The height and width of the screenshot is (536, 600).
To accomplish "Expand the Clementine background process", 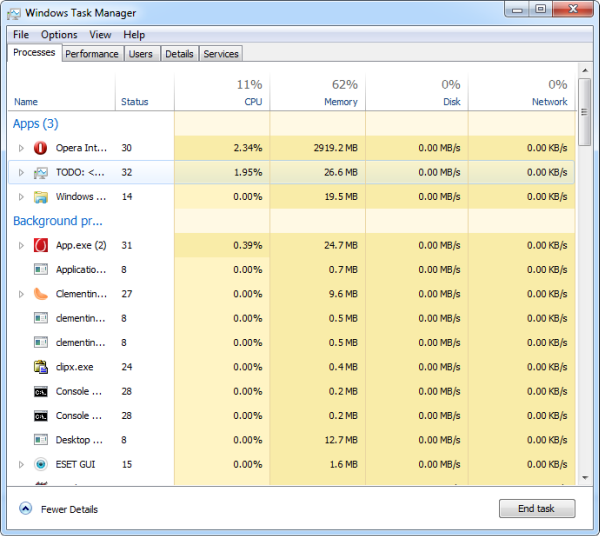I will tap(21, 294).
